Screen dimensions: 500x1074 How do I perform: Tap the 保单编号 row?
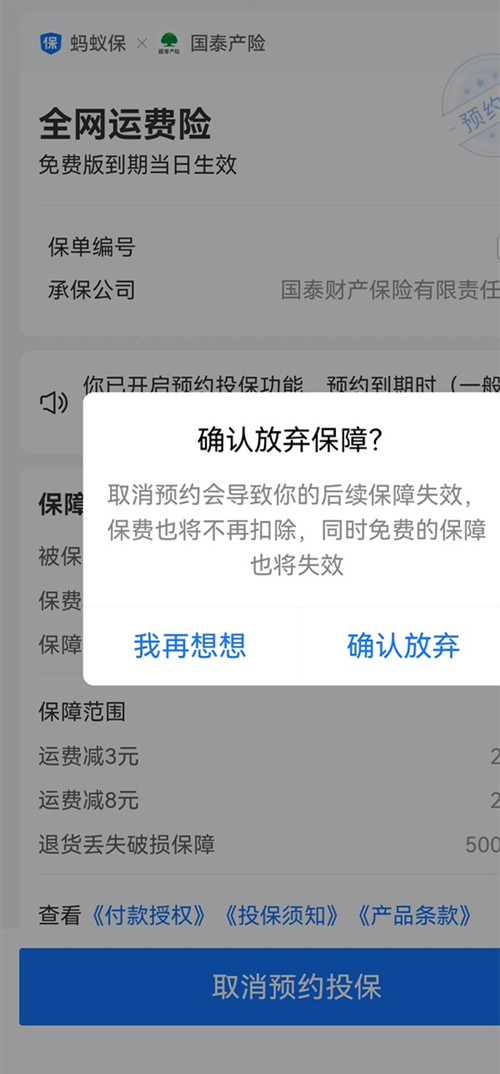click(269, 247)
